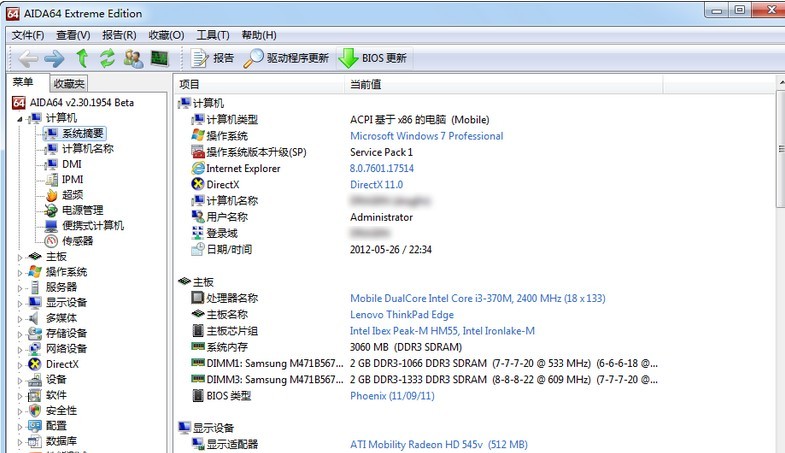Expand the 存储设备 tree node
Image resolution: width=785 pixels, height=453 pixels.
[20, 334]
